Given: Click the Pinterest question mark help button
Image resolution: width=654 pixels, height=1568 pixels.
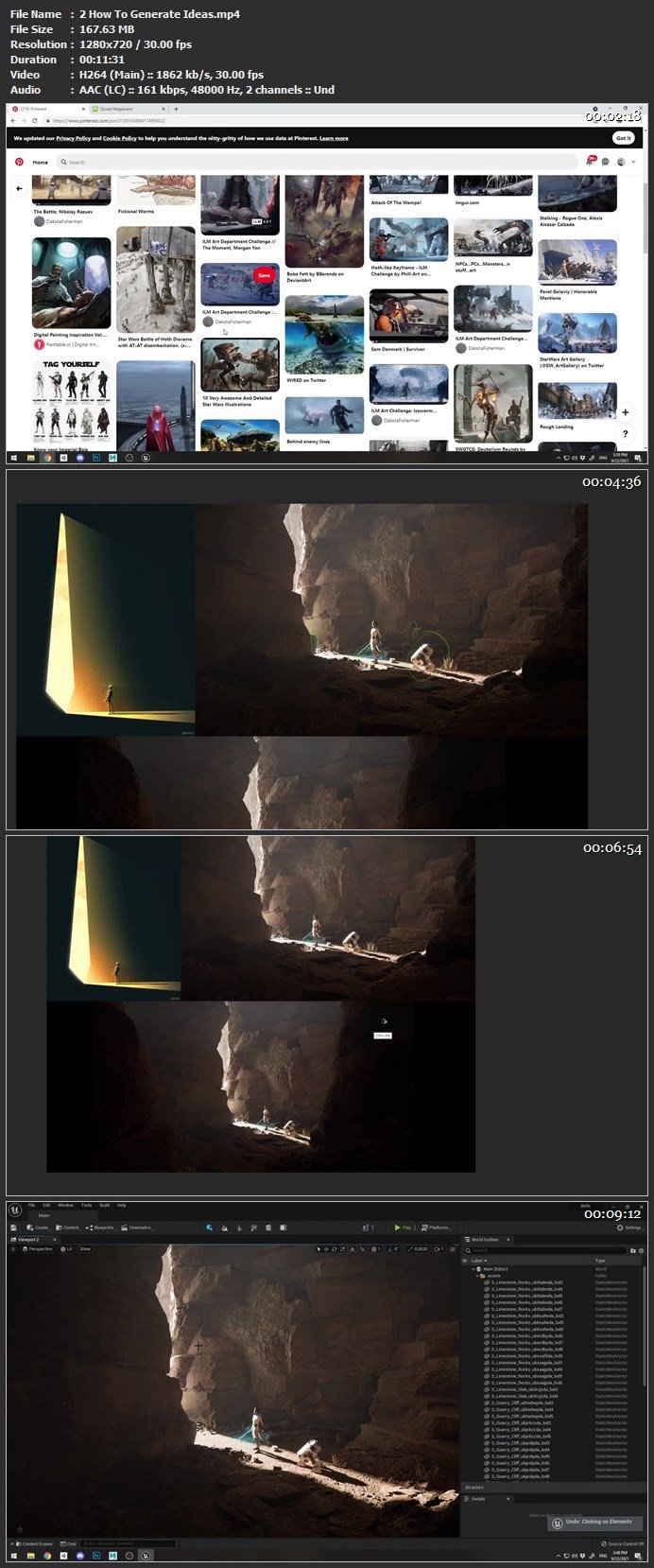Looking at the screenshot, I should tap(625, 434).
